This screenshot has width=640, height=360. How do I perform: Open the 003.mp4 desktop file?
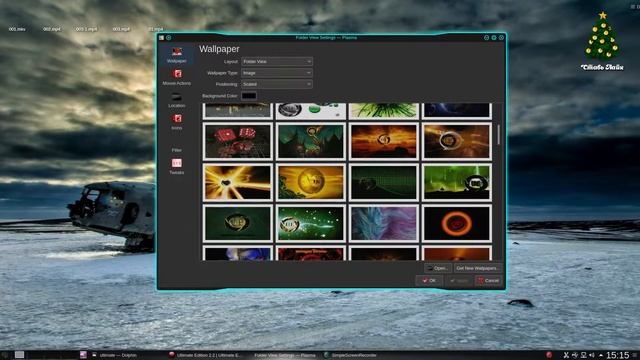click(121, 29)
